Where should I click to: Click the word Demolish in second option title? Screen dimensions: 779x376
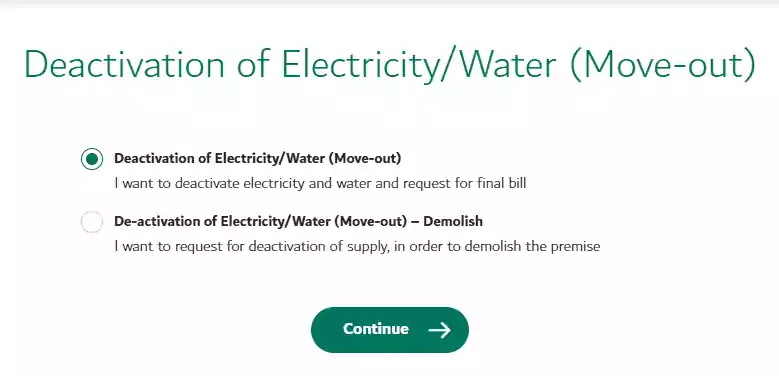tap(453, 221)
